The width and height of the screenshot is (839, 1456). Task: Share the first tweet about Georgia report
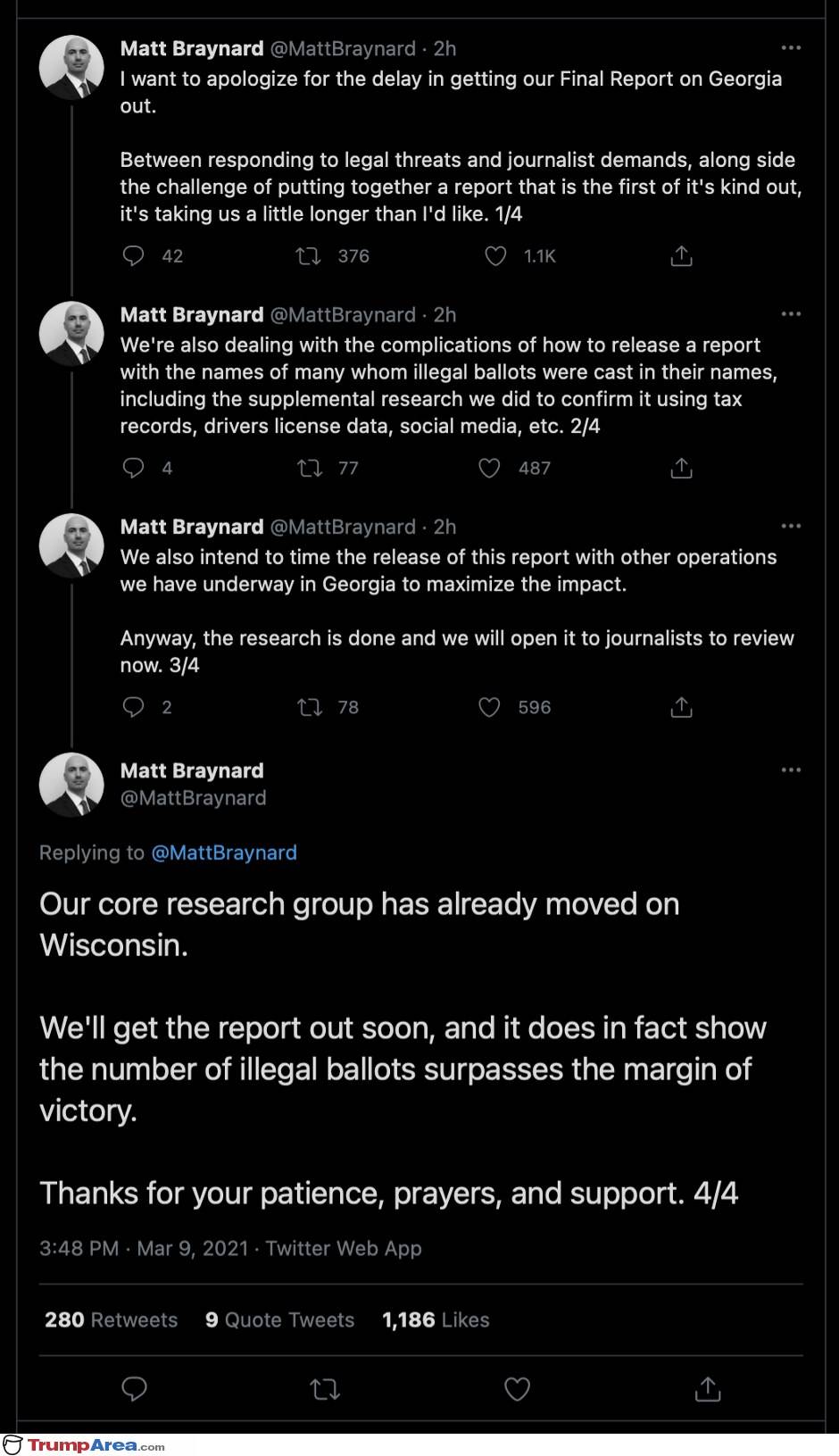pyautogui.click(x=681, y=256)
